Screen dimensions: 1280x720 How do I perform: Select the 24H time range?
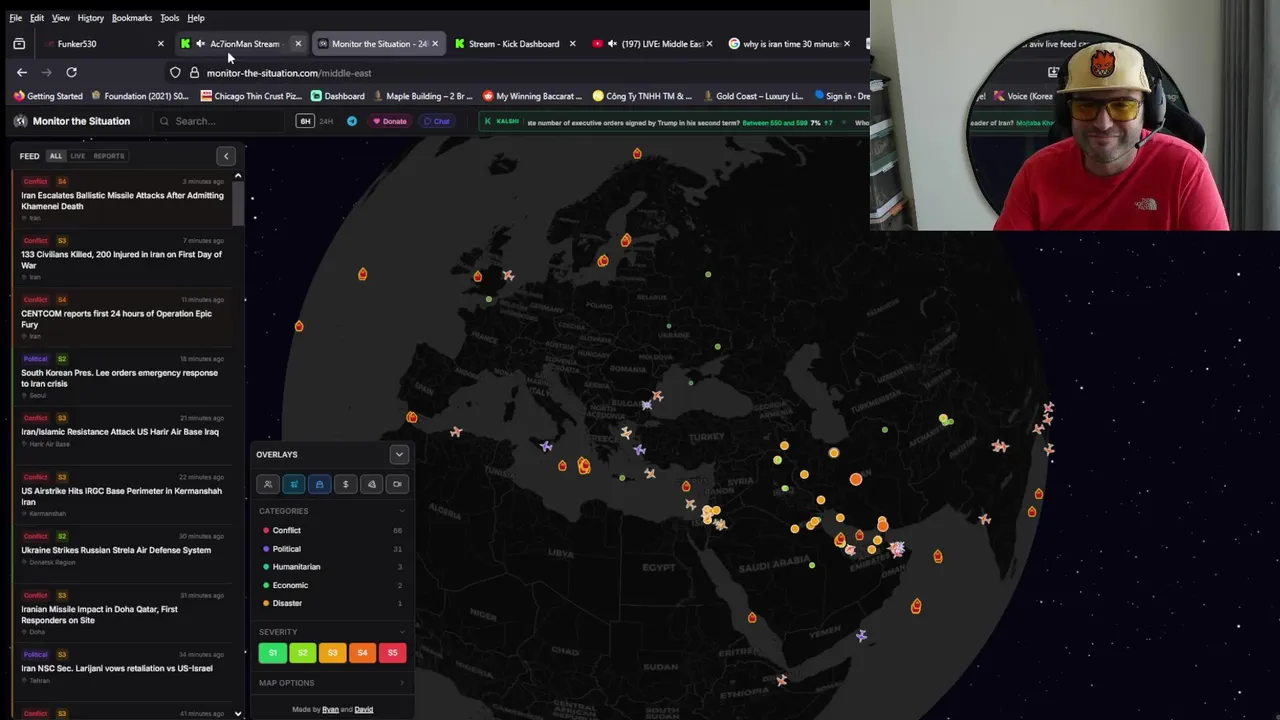(x=326, y=121)
